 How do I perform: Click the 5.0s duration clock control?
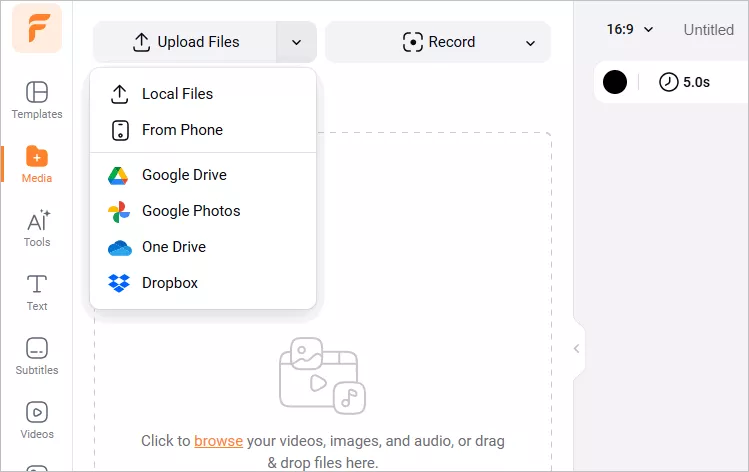coord(684,82)
